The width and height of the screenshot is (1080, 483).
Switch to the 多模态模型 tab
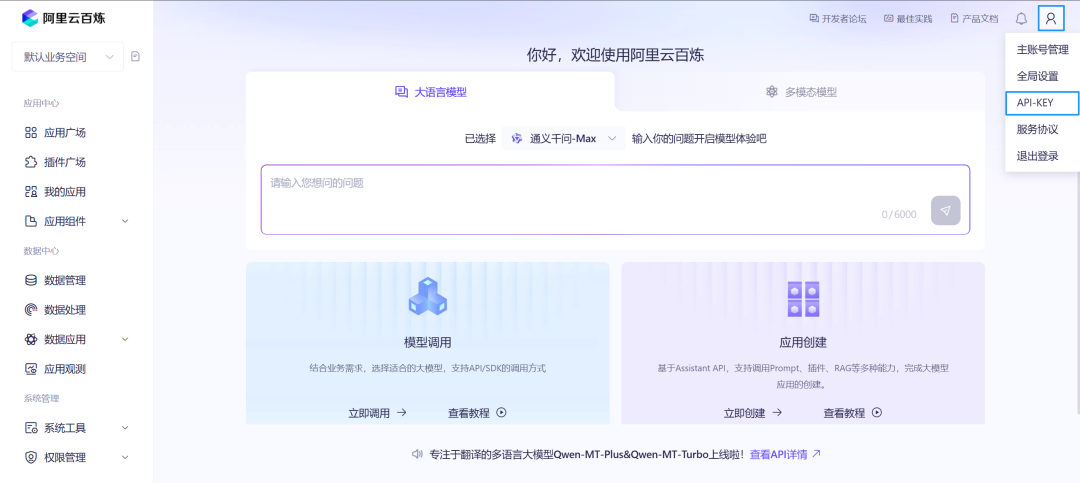point(801,92)
